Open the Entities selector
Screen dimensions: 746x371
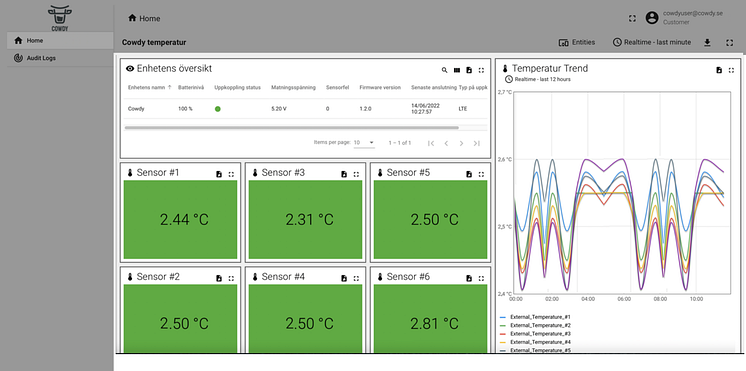(x=577, y=42)
